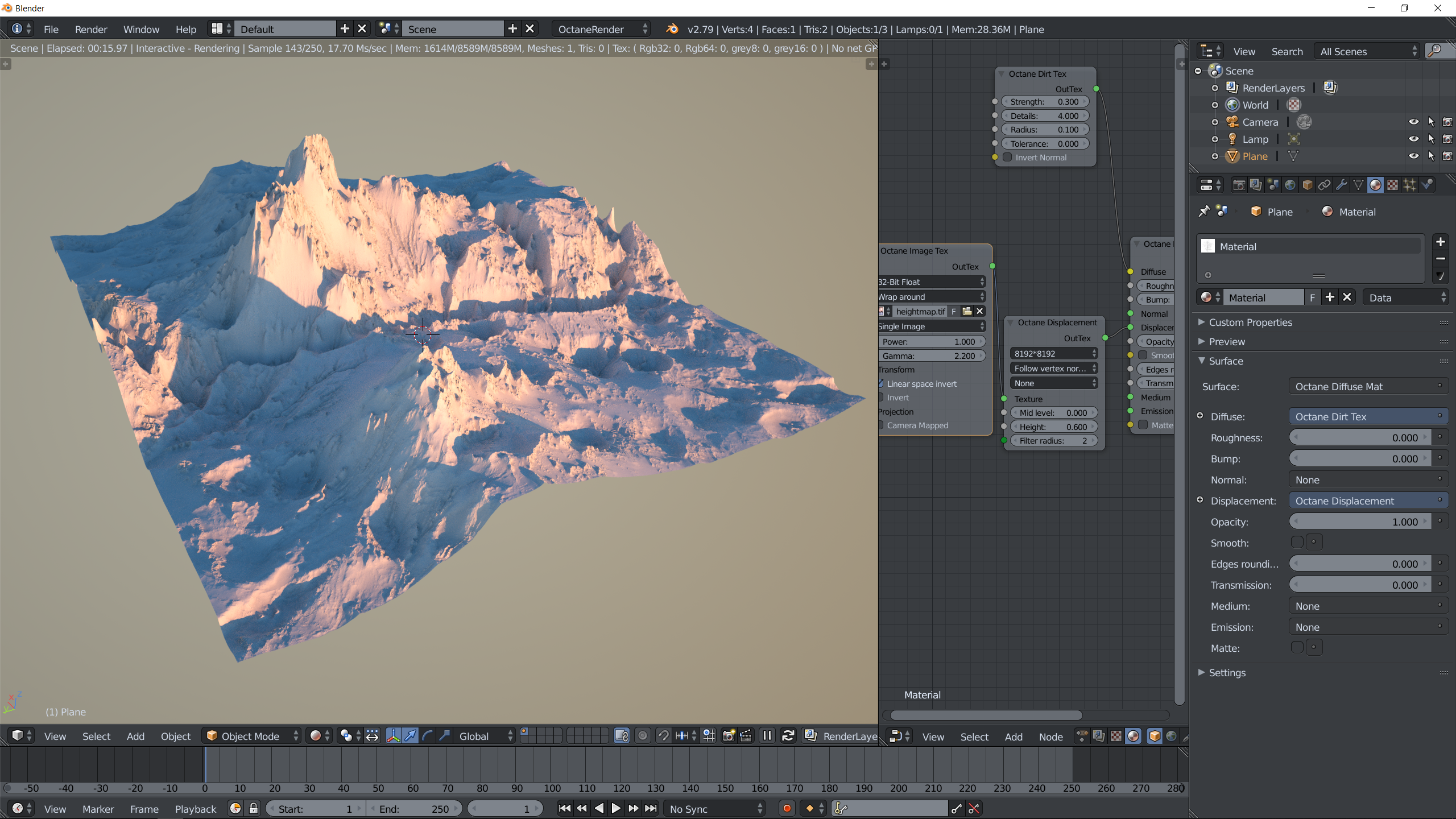This screenshot has width=1456, height=819.
Task: Open image file browser for heightmap.tif
Action: [967, 311]
